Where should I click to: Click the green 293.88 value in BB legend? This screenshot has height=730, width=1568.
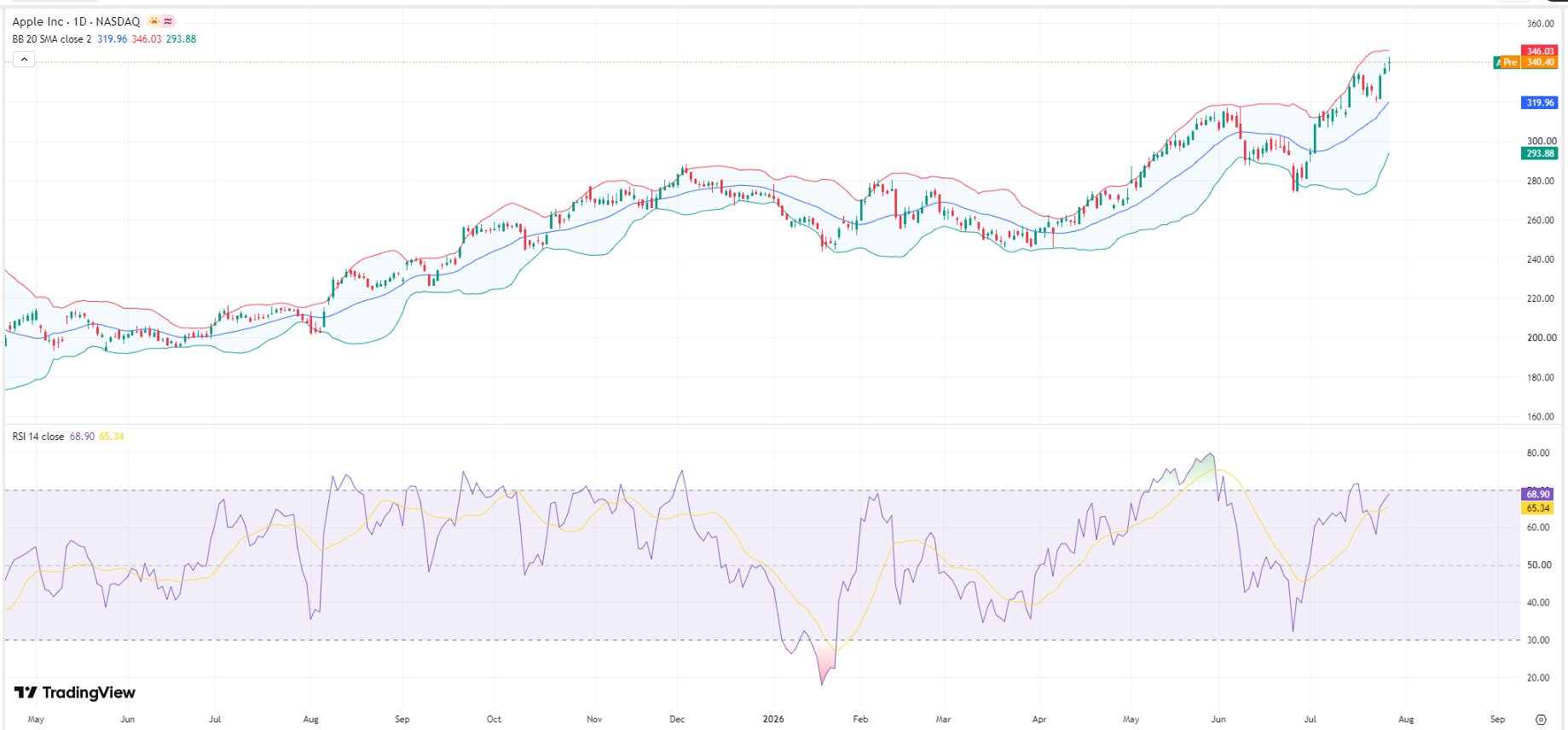tap(181, 39)
